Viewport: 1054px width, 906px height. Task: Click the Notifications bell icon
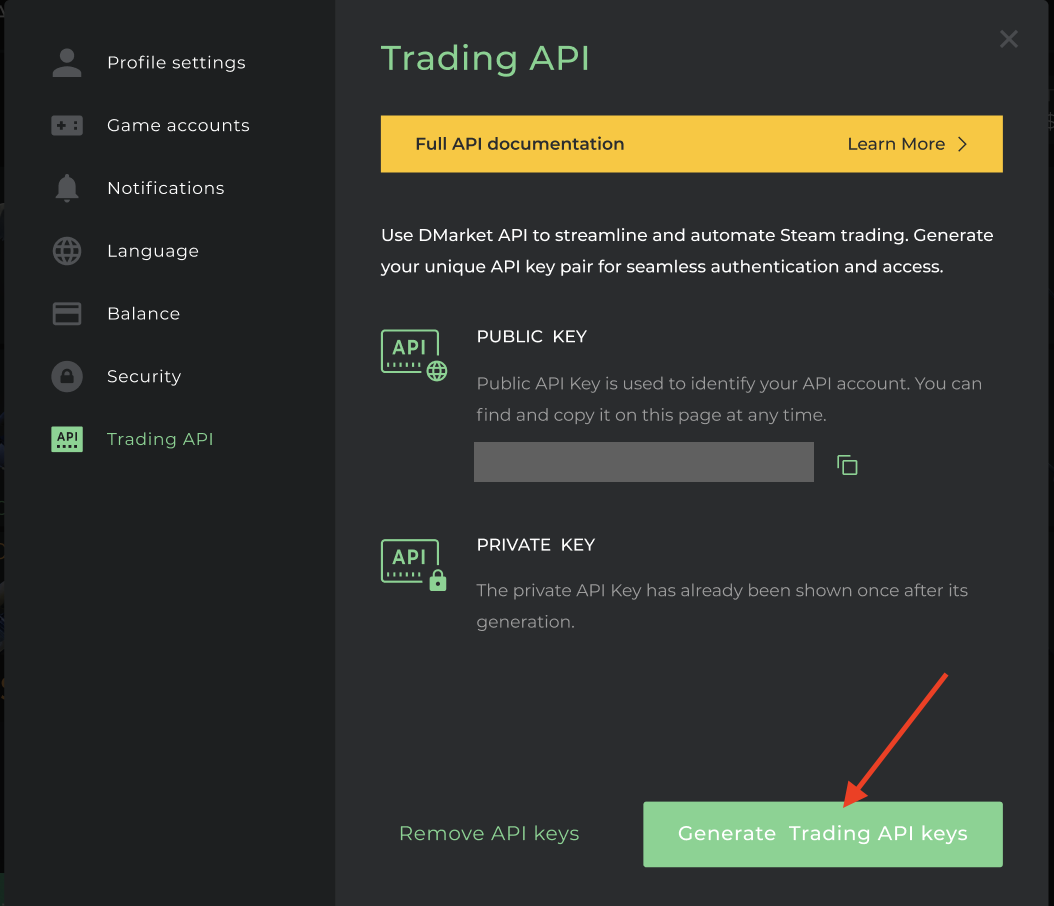67,188
